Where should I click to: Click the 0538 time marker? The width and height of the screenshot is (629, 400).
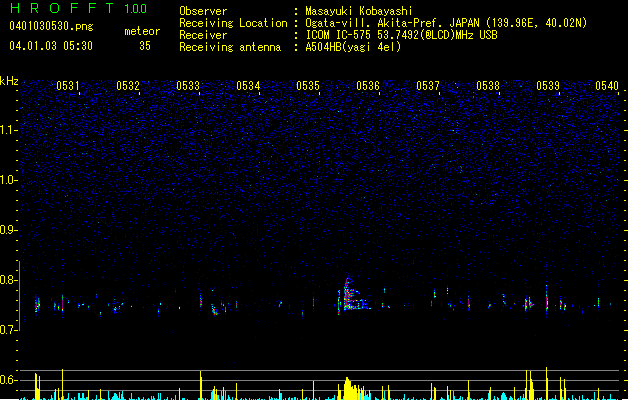[x=488, y=86]
